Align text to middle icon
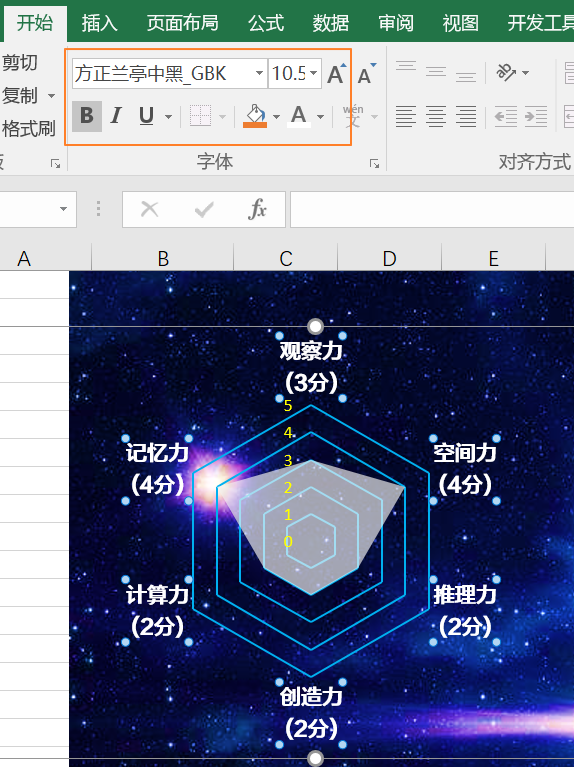574x767 pixels. pyautogui.click(x=436, y=71)
